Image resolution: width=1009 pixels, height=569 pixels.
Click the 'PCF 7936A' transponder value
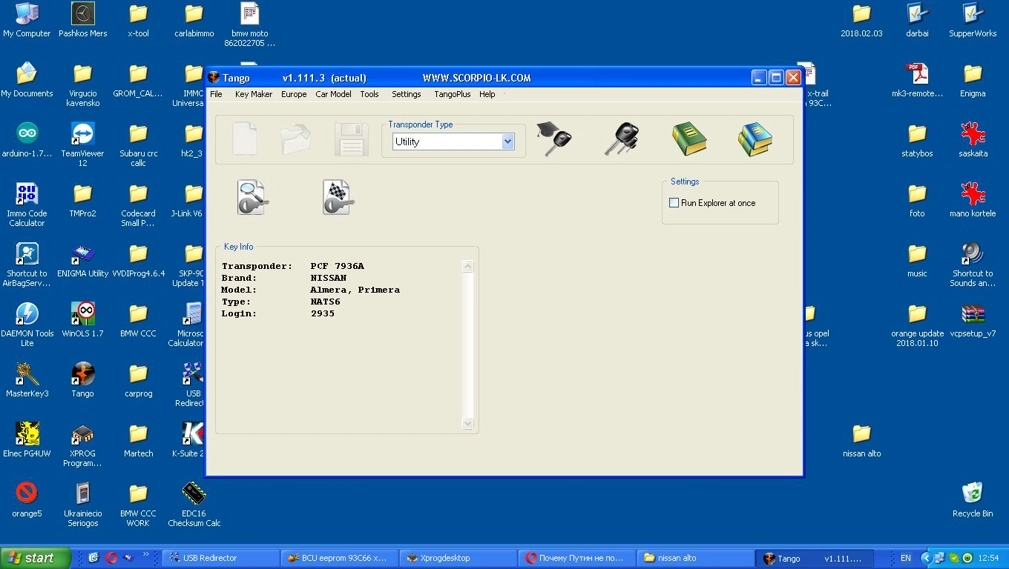pos(337,266)
